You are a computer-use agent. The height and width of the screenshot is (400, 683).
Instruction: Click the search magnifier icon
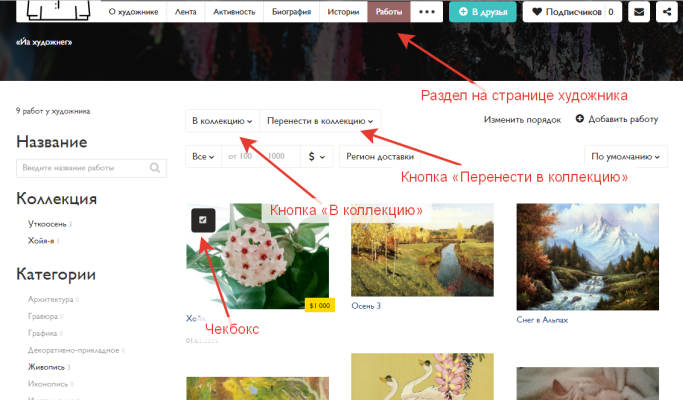[x=156, y=169]
